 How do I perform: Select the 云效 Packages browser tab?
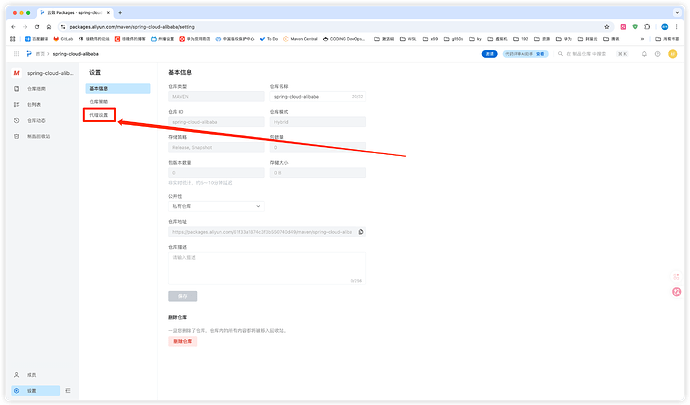(75, 13)
